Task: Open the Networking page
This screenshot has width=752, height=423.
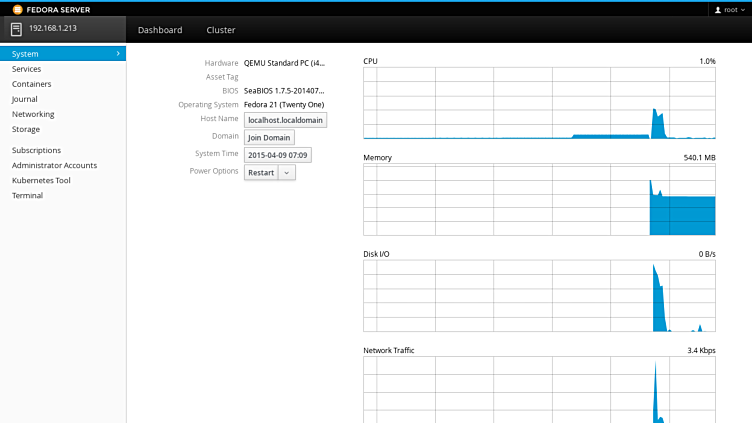Action: coord(33,114)
